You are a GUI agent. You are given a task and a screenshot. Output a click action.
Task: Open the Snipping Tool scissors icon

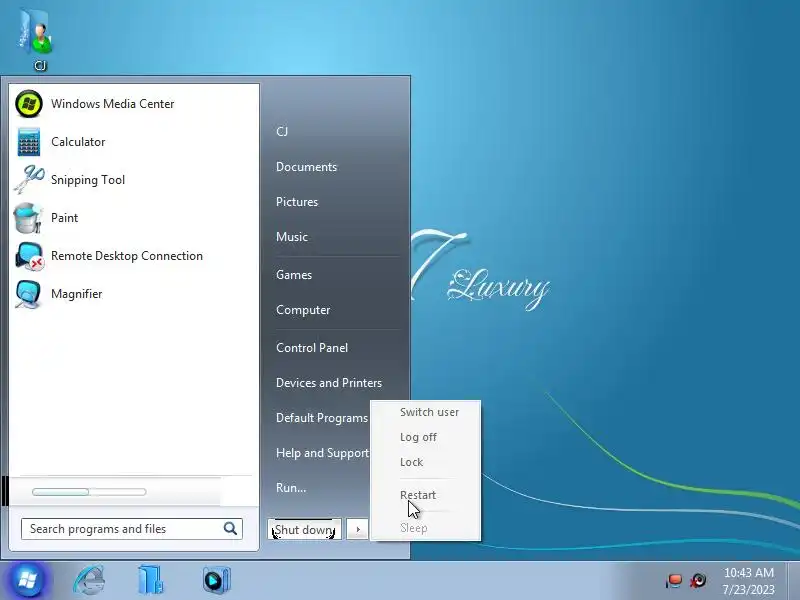pyautogui.click(x=29, y=180)
